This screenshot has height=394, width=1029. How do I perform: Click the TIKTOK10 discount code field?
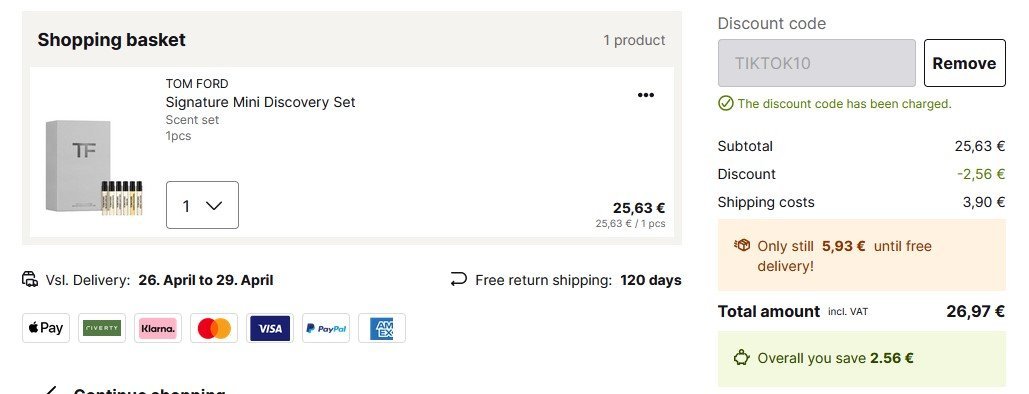pos(816,63)
